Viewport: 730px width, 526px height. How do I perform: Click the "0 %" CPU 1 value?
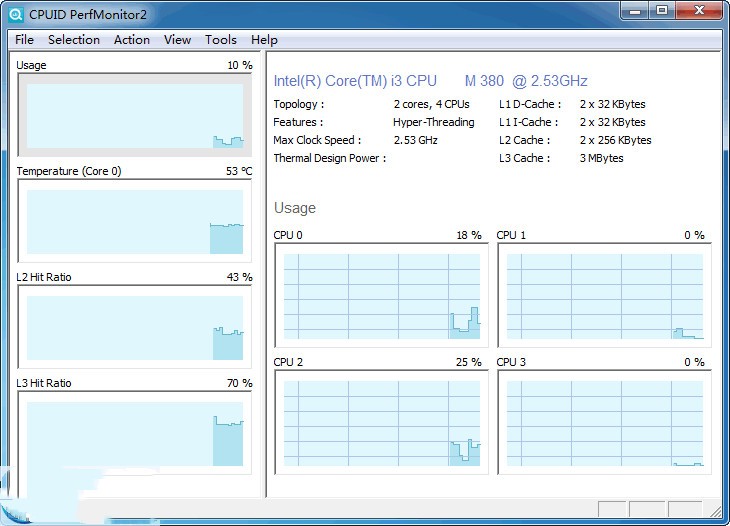click(695, 236)
